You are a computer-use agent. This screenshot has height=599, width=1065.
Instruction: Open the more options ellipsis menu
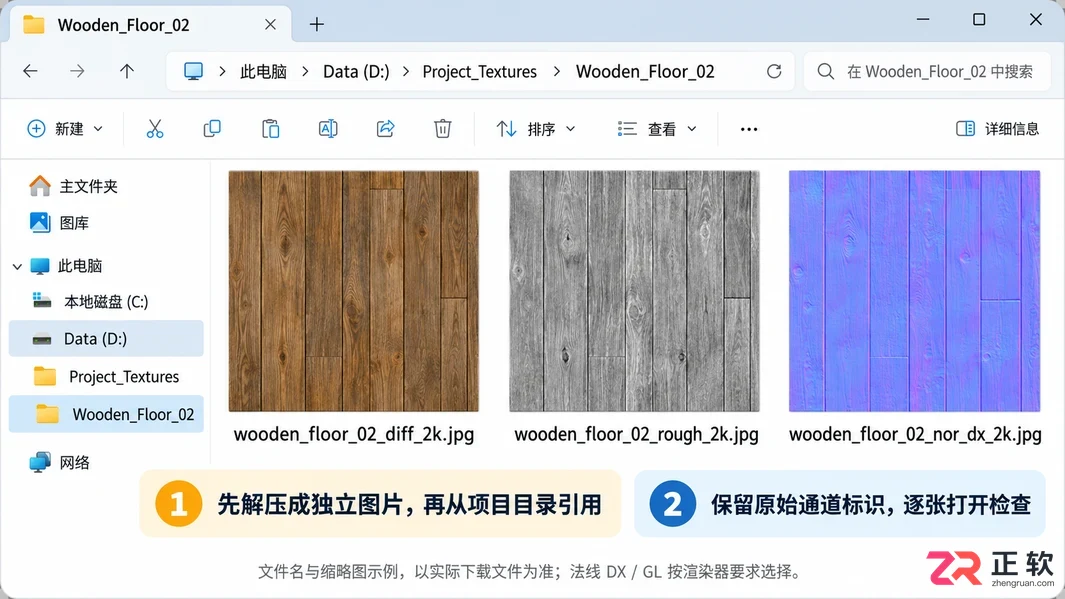[748, 129]
